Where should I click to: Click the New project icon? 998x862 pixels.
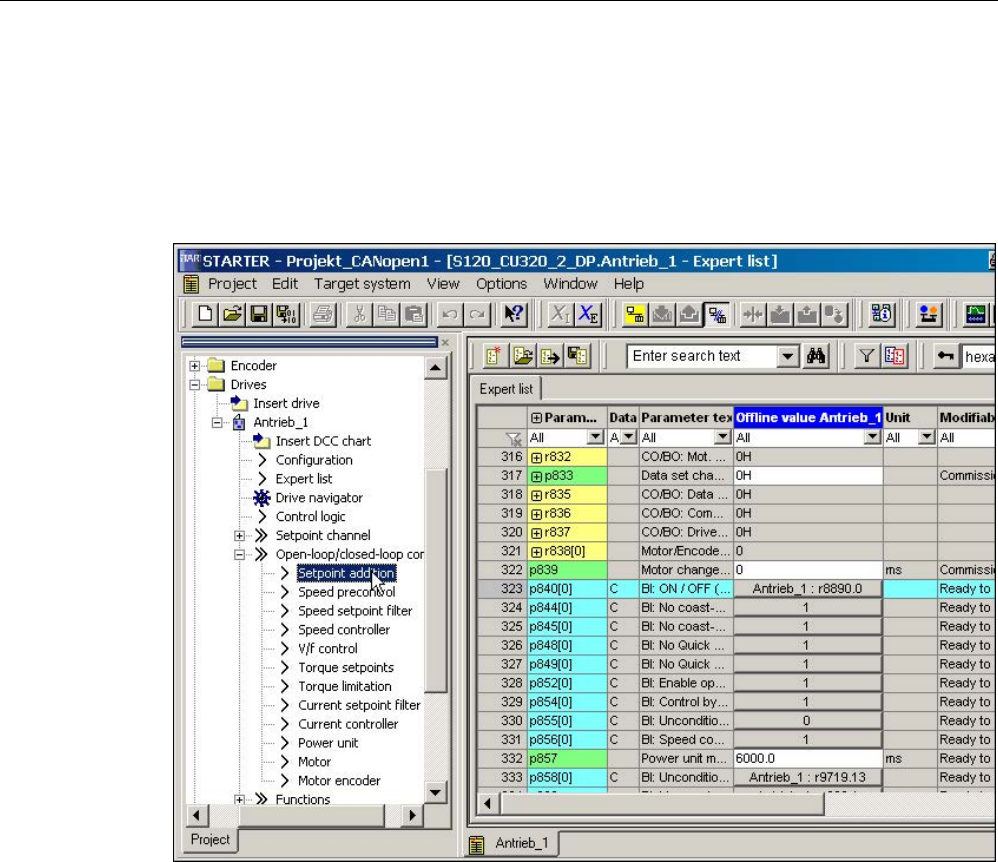point(205,314)
